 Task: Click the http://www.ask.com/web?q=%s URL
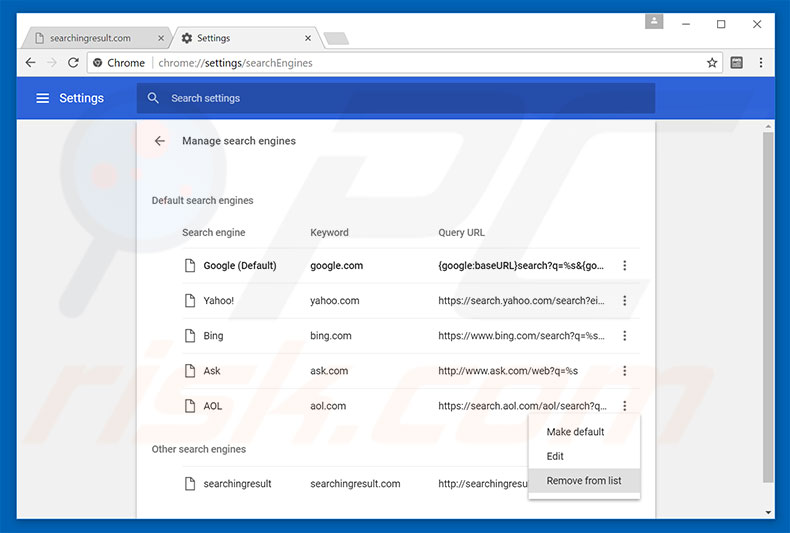click(x=508, y=371)
